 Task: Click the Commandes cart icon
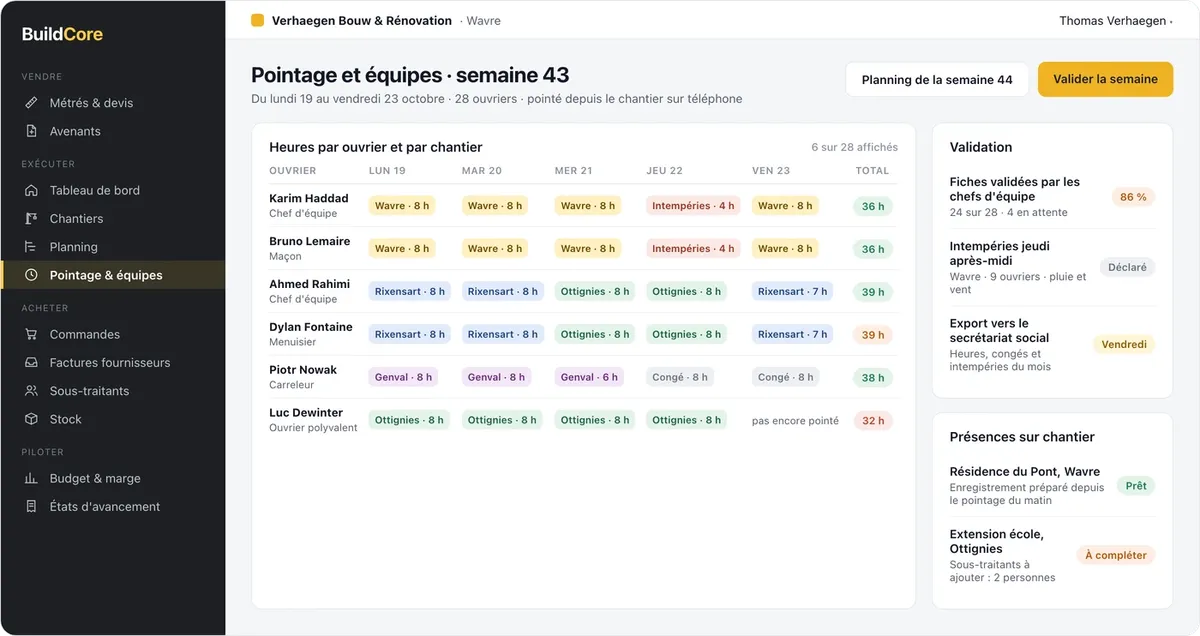click(31, 334)
